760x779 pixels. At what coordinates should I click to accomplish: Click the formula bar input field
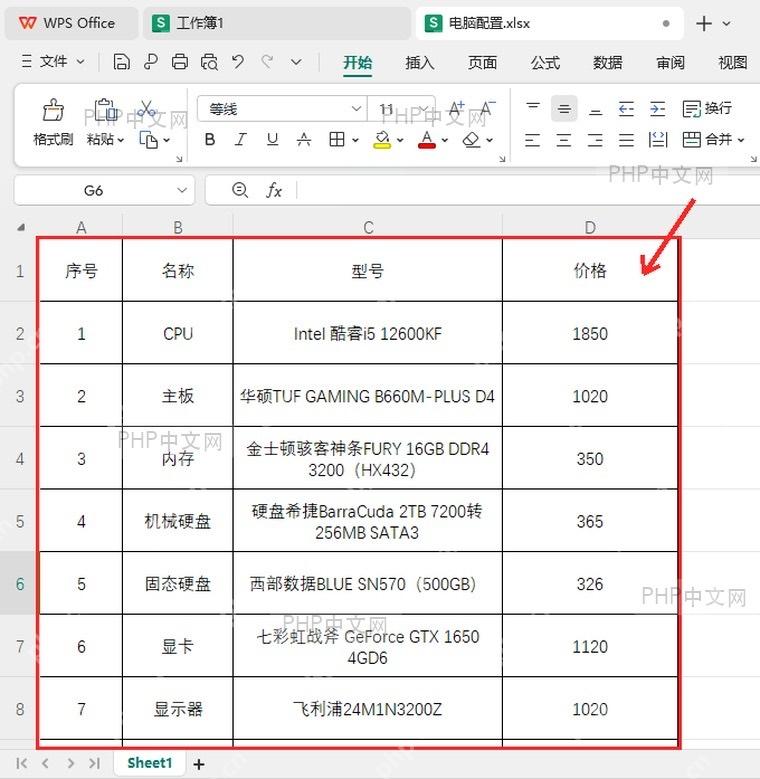pos(529,190)
